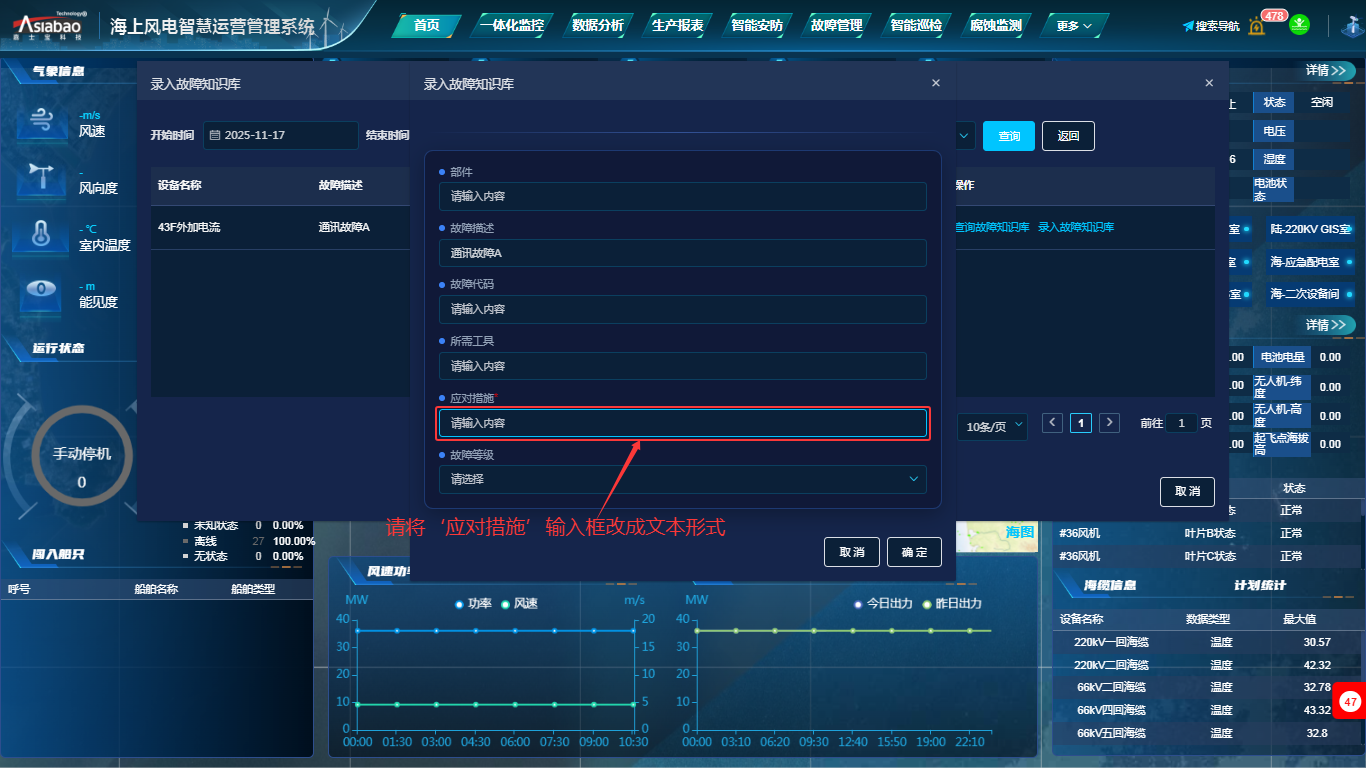Open the 10条/页 page size dropdown
Viewport: 1366px width, 768px height.
991,426
